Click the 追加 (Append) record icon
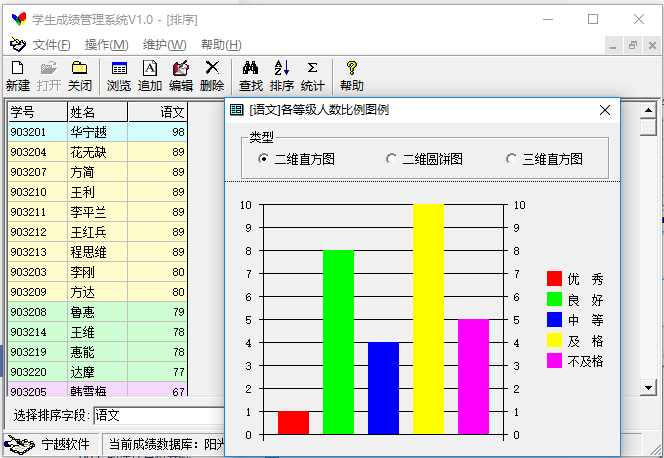Viewport: 664px width, 458px height. tap(150, 68)
